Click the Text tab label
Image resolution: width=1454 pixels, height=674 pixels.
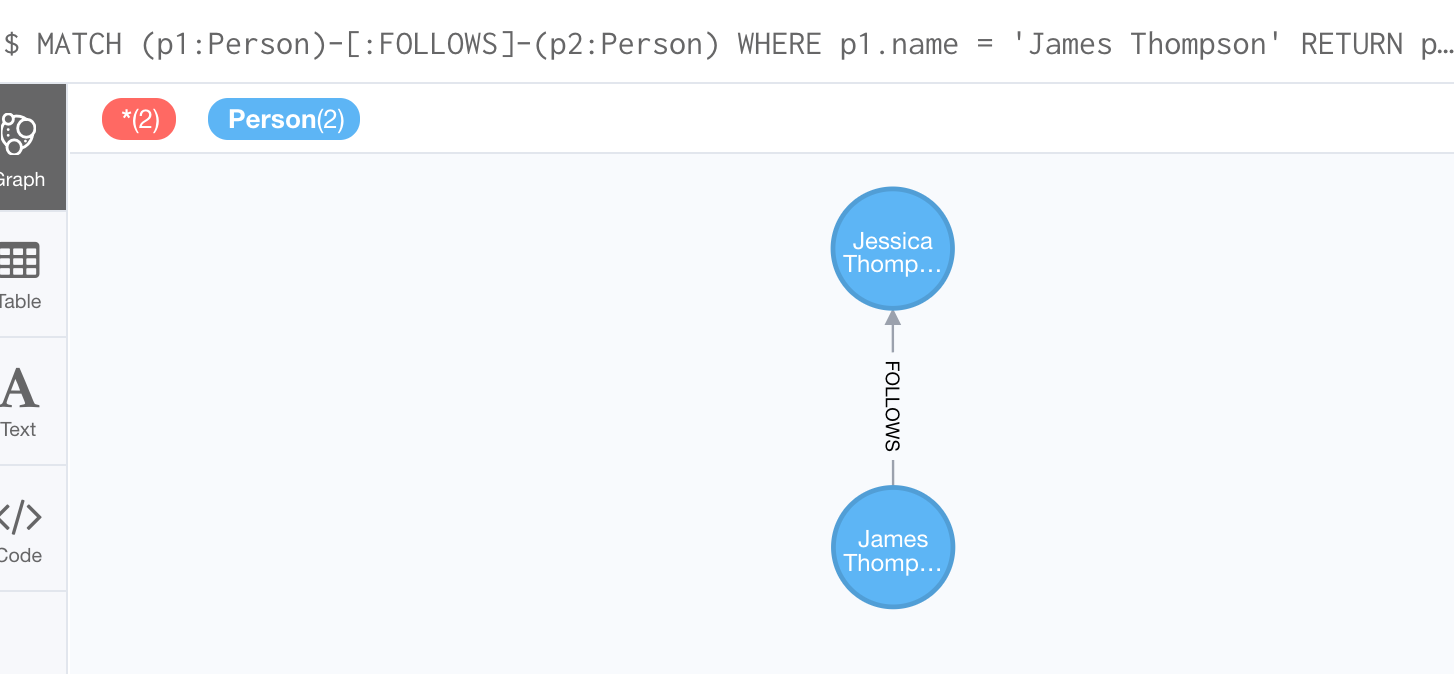pyautogui.click(x=19, y=429)
